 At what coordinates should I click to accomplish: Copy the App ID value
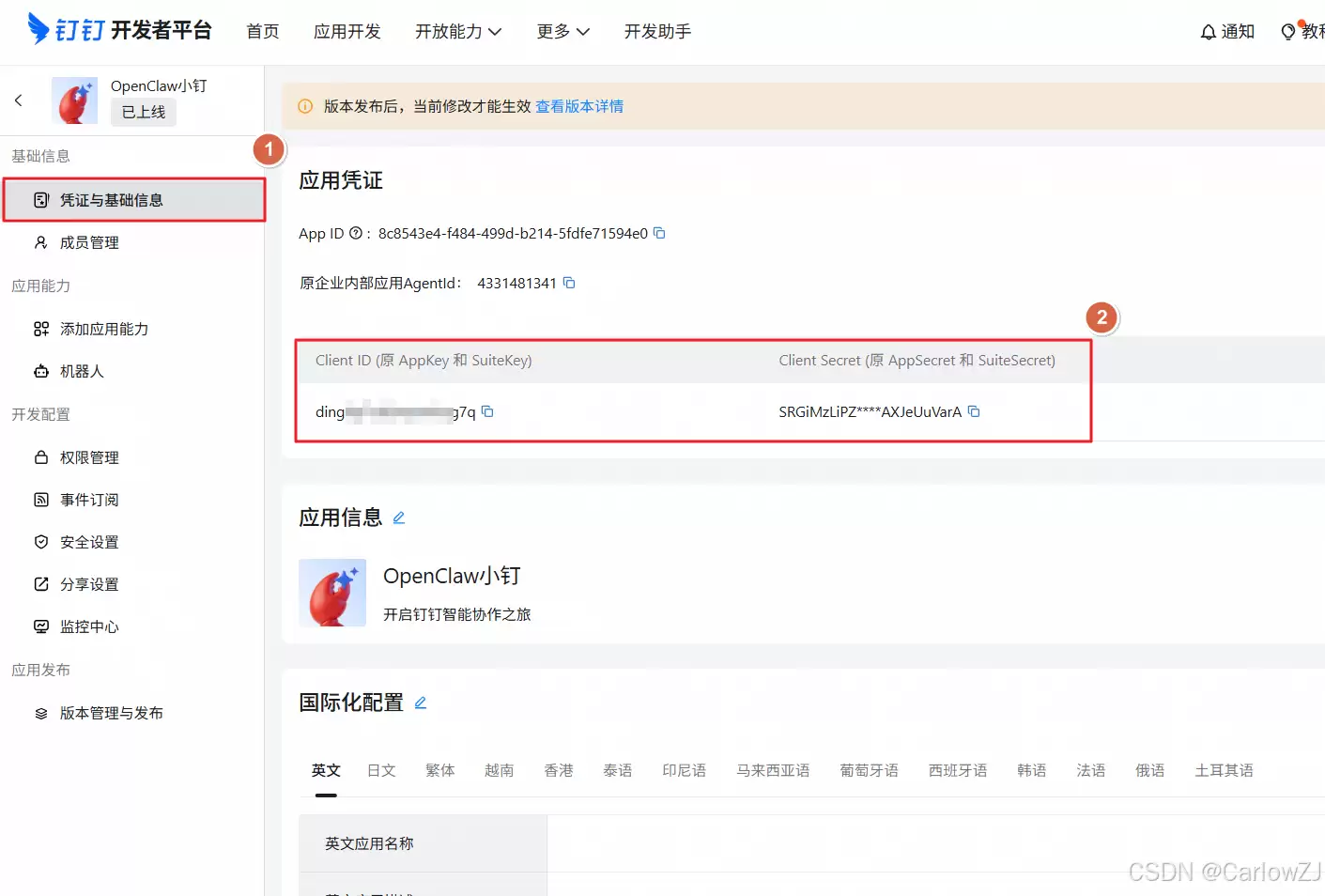pos(659,233)
